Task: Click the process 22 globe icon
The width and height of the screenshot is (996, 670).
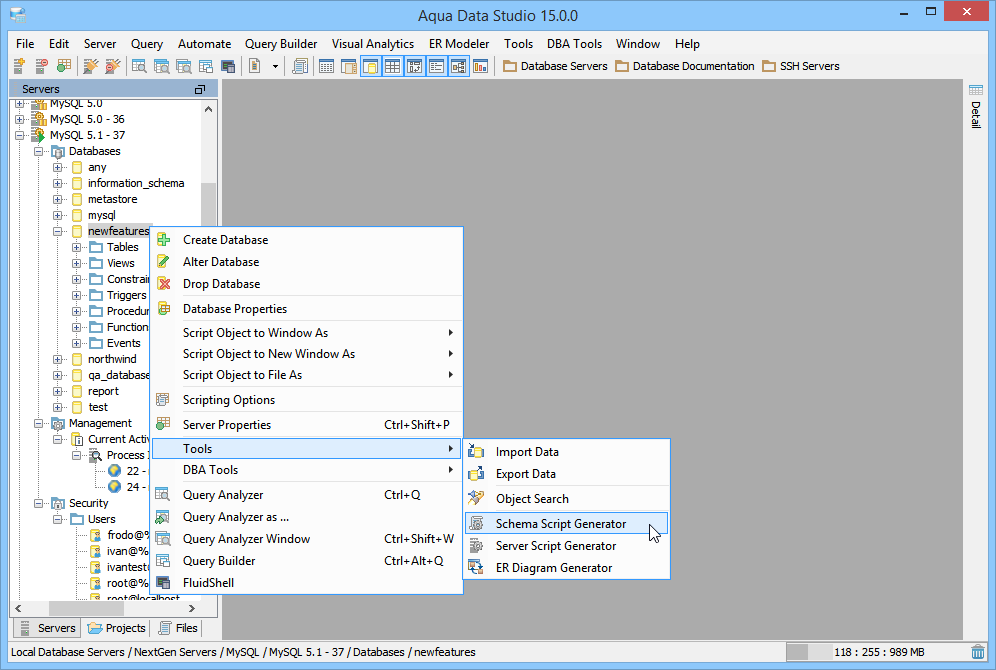Action: click(x=114, y=471)
